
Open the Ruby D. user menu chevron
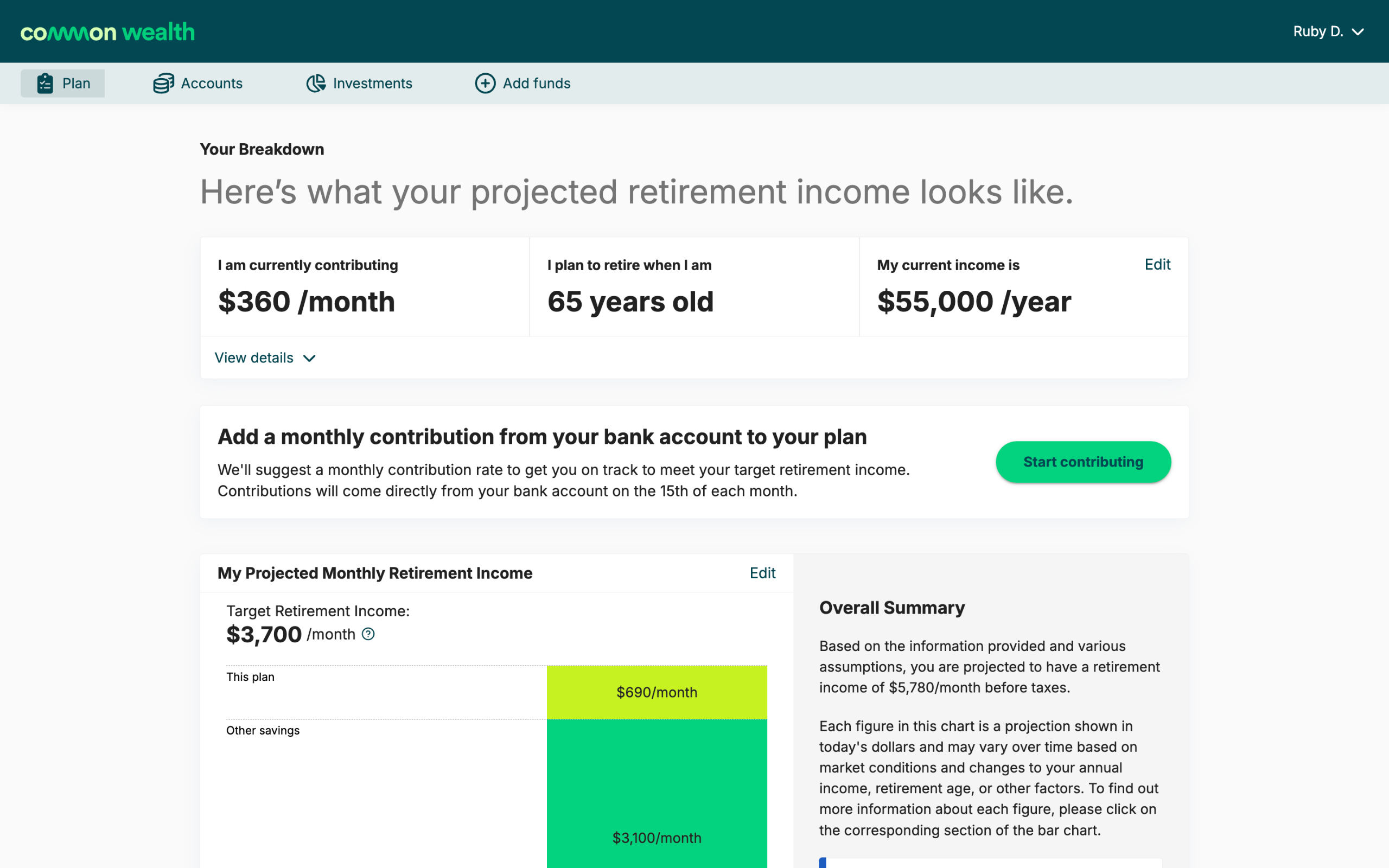1358,32
